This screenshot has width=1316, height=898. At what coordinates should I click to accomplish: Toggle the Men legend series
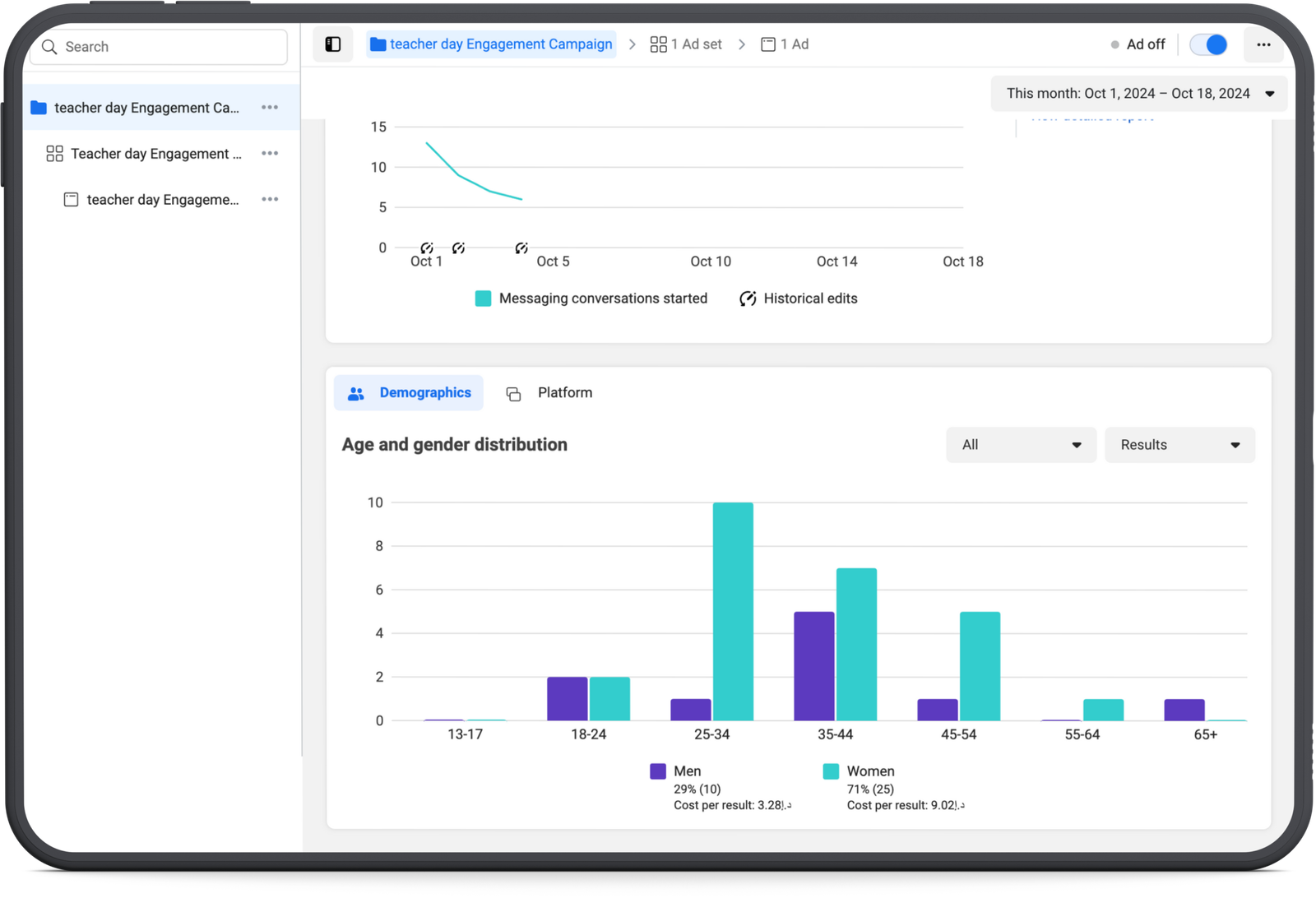click(658, 771)
